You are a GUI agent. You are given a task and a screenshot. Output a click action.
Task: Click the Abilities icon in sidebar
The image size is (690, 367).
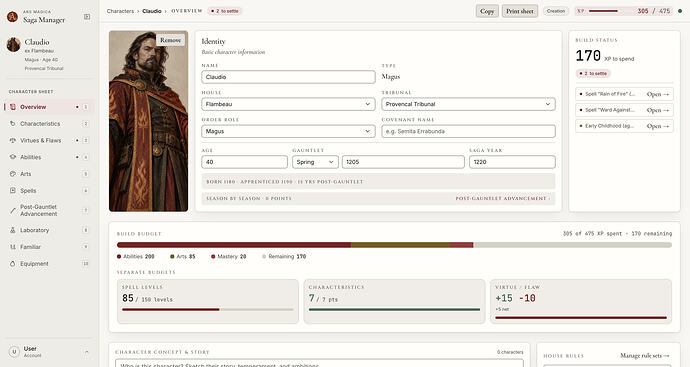[x=13, y=157]
